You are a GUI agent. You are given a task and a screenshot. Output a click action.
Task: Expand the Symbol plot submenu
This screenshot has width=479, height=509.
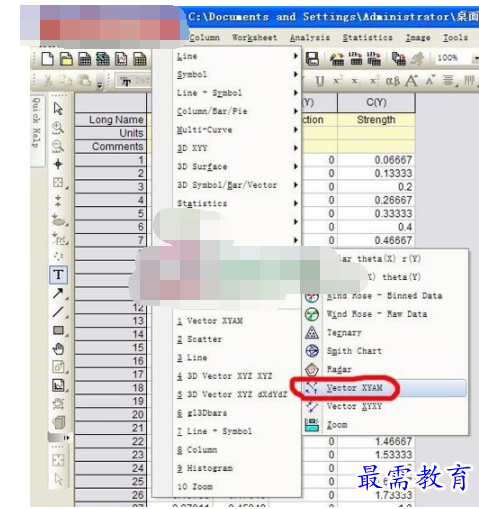[x=236, y=74]
